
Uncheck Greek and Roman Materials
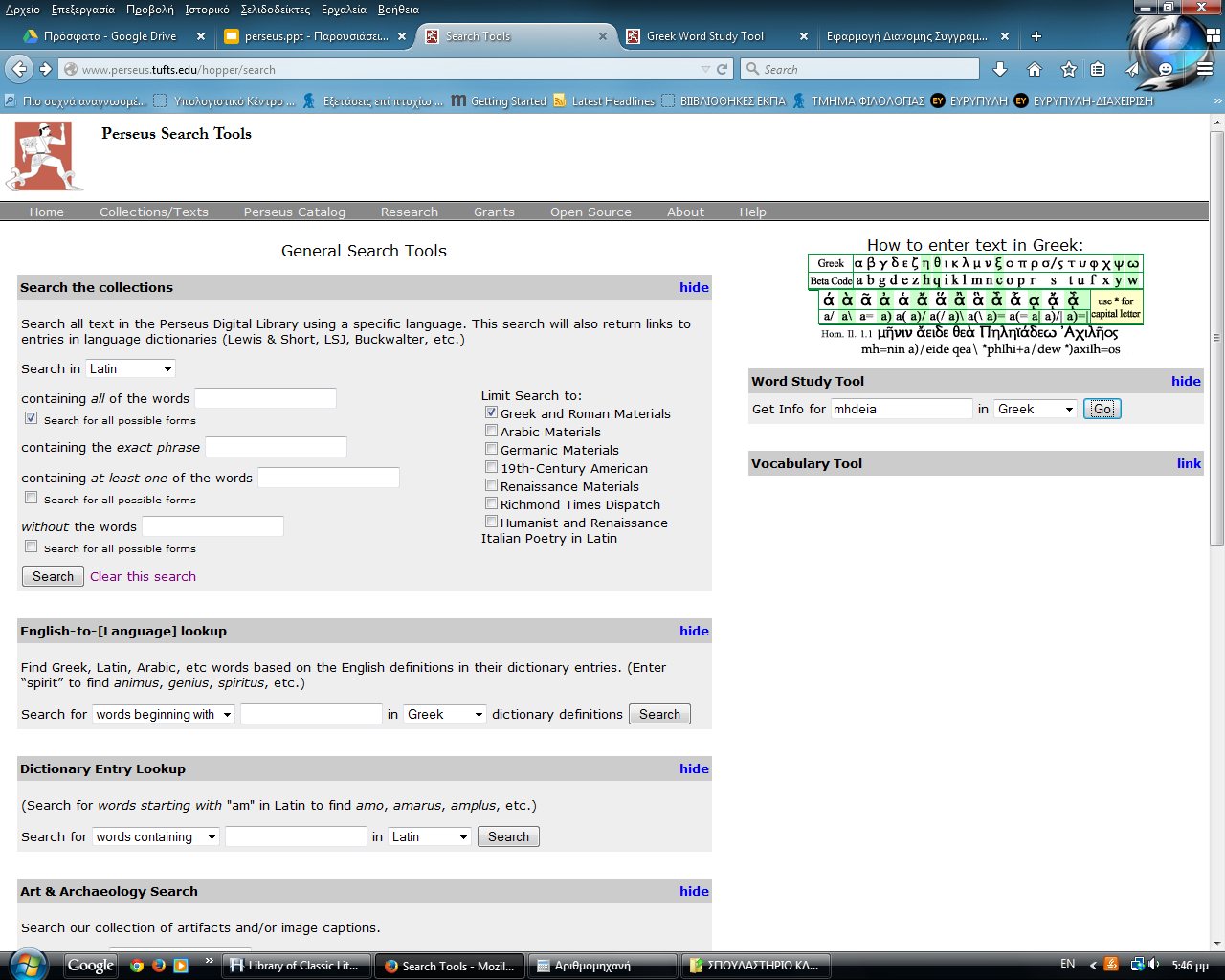(x=491, y=412)
